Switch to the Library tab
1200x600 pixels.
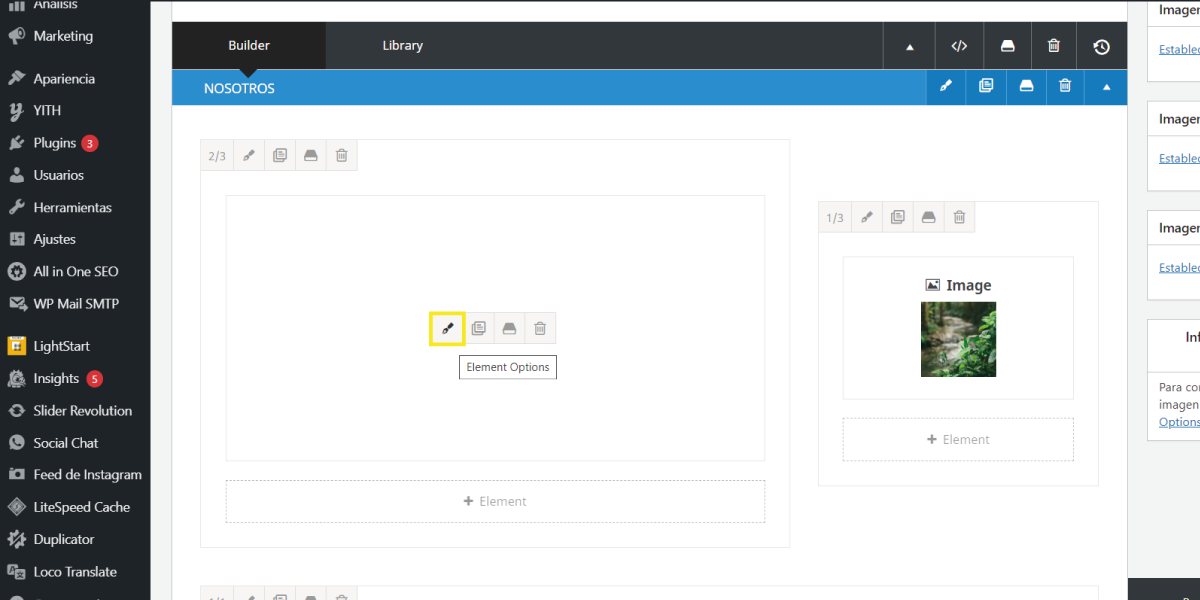(x=402, y=46)
